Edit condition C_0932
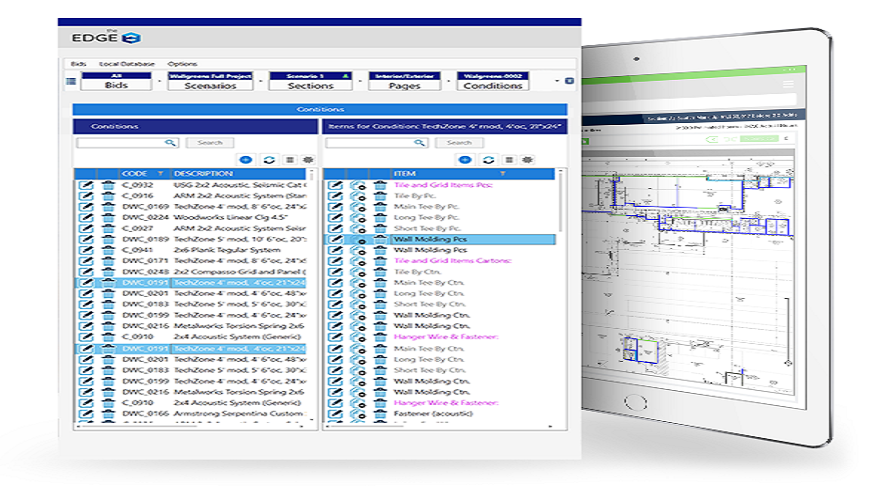Screen dimensions: 890x500 pos(86,185)
